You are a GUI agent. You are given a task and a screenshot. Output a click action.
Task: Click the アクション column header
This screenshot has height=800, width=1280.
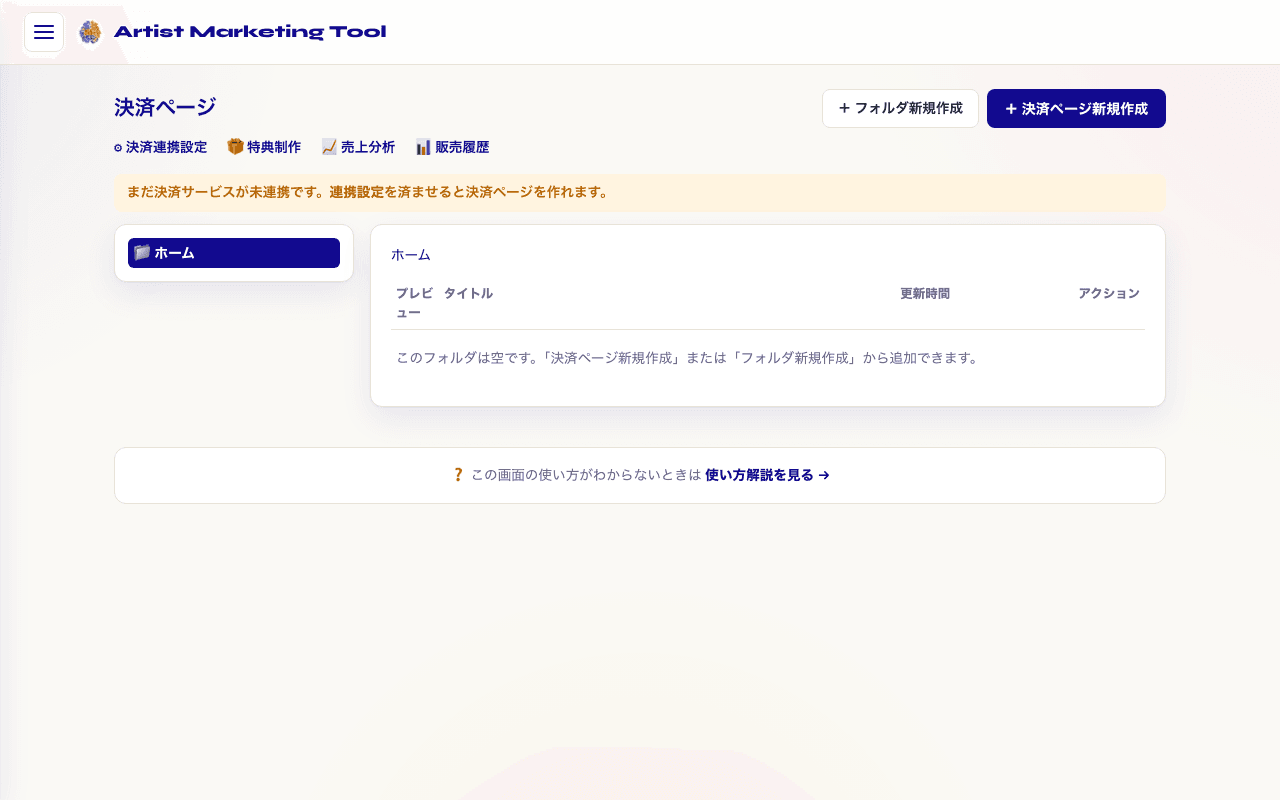click(x=1109, y=293)
